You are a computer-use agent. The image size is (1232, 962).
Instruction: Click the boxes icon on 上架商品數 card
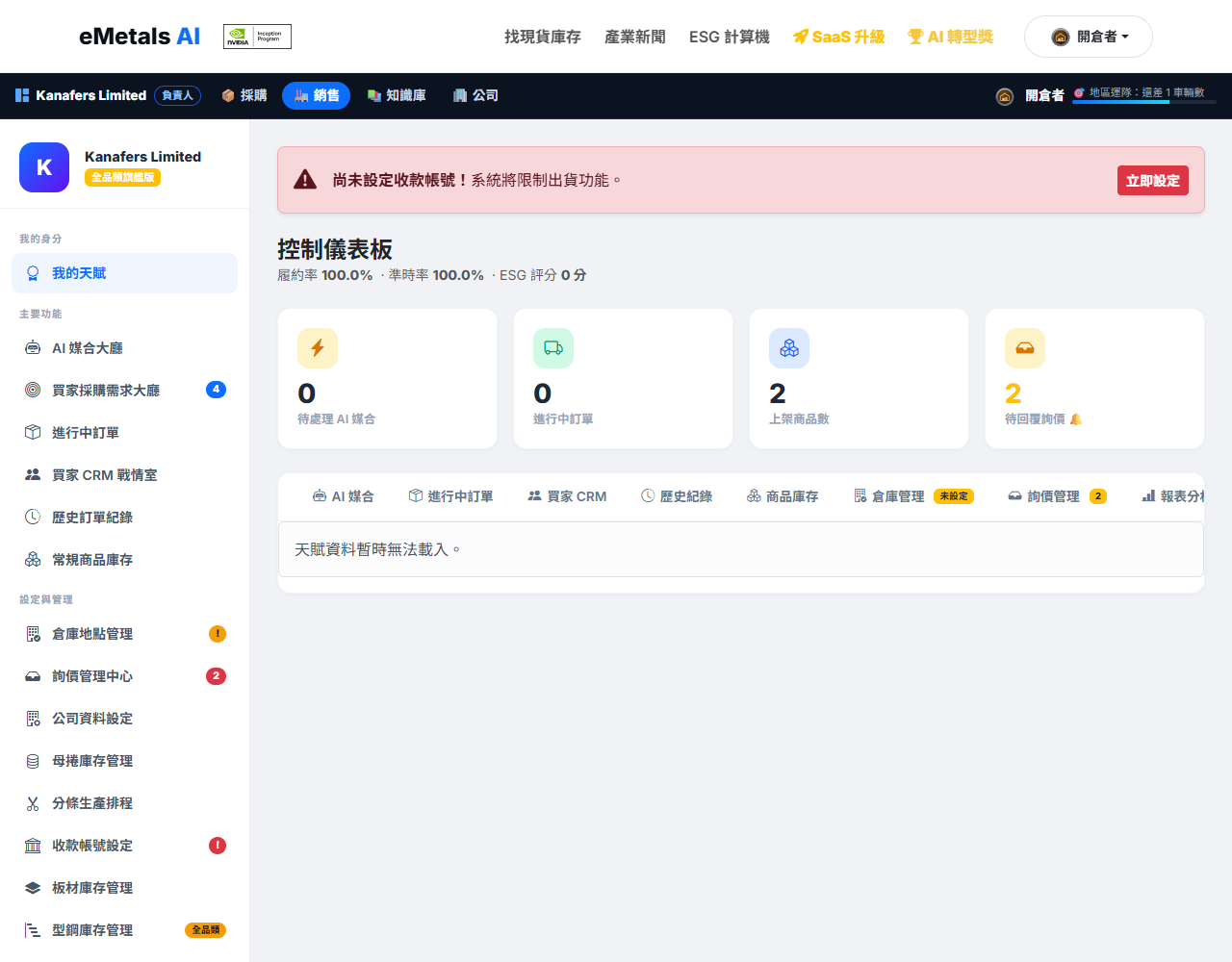tap(789, 348)
